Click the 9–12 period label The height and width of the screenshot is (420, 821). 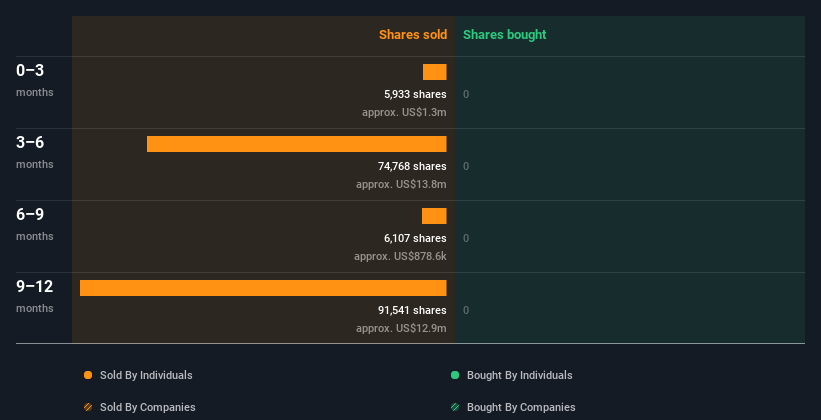(35, 286)
